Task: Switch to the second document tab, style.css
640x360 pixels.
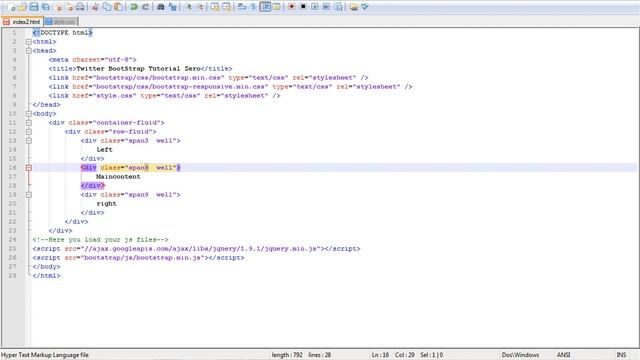Action: (x=60, y=22)
